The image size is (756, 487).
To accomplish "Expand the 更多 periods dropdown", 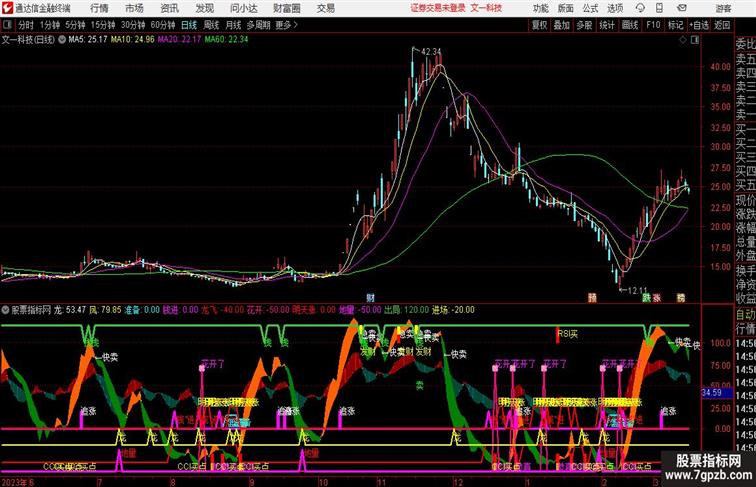I will [286, 25].
